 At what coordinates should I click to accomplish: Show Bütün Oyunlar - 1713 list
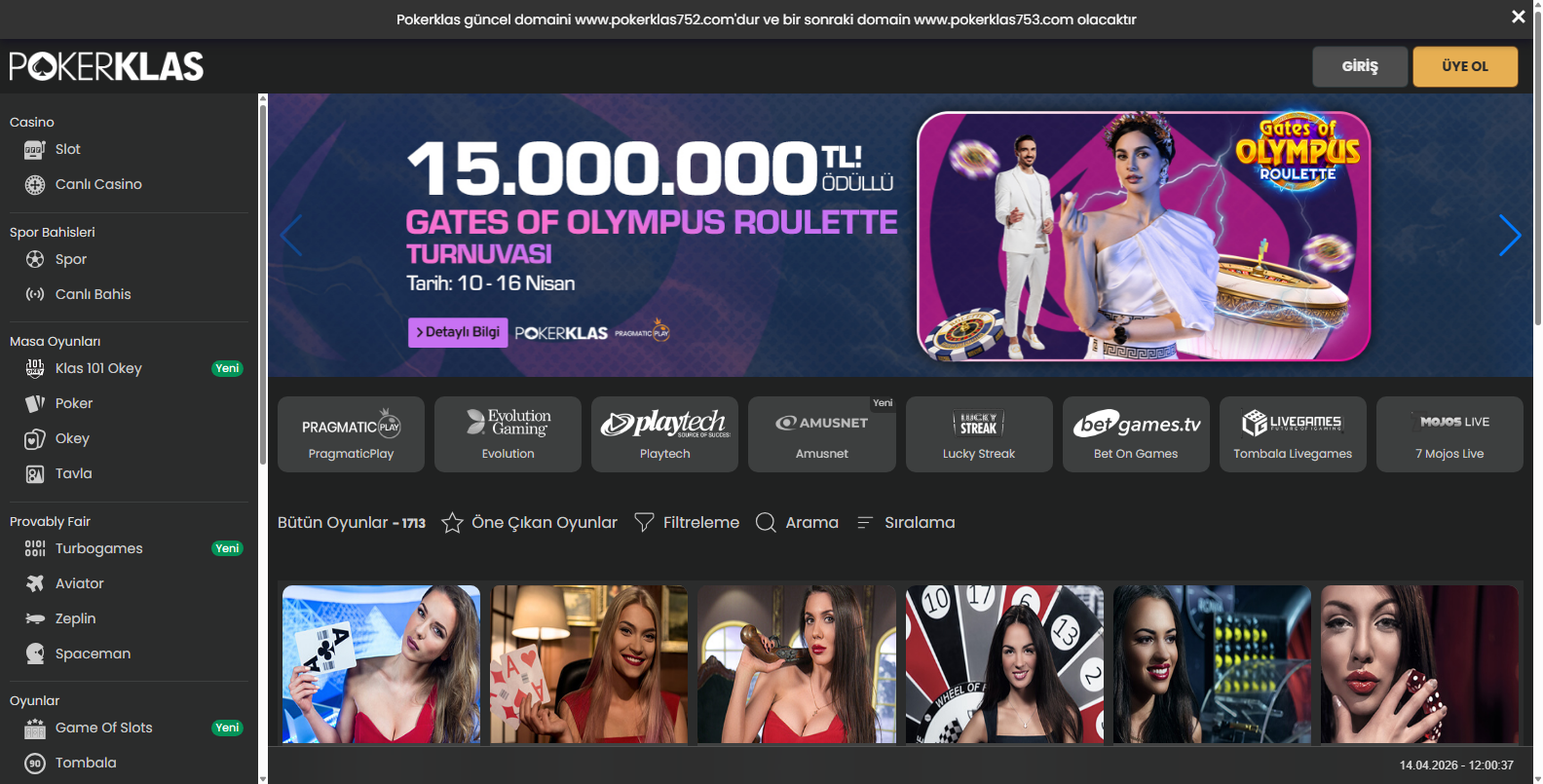click(x=352, y=523)
